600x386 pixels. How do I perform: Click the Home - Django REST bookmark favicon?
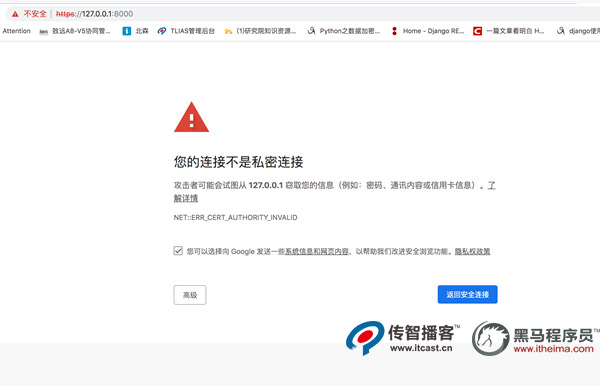click(394, 31)
